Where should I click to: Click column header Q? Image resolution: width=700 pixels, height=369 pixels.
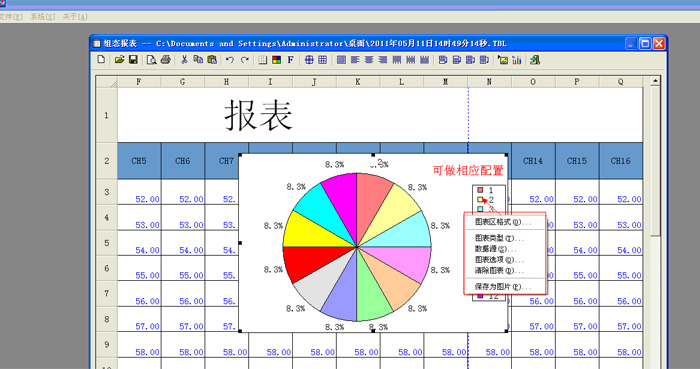pyautogui.click(x=621, y=82)
